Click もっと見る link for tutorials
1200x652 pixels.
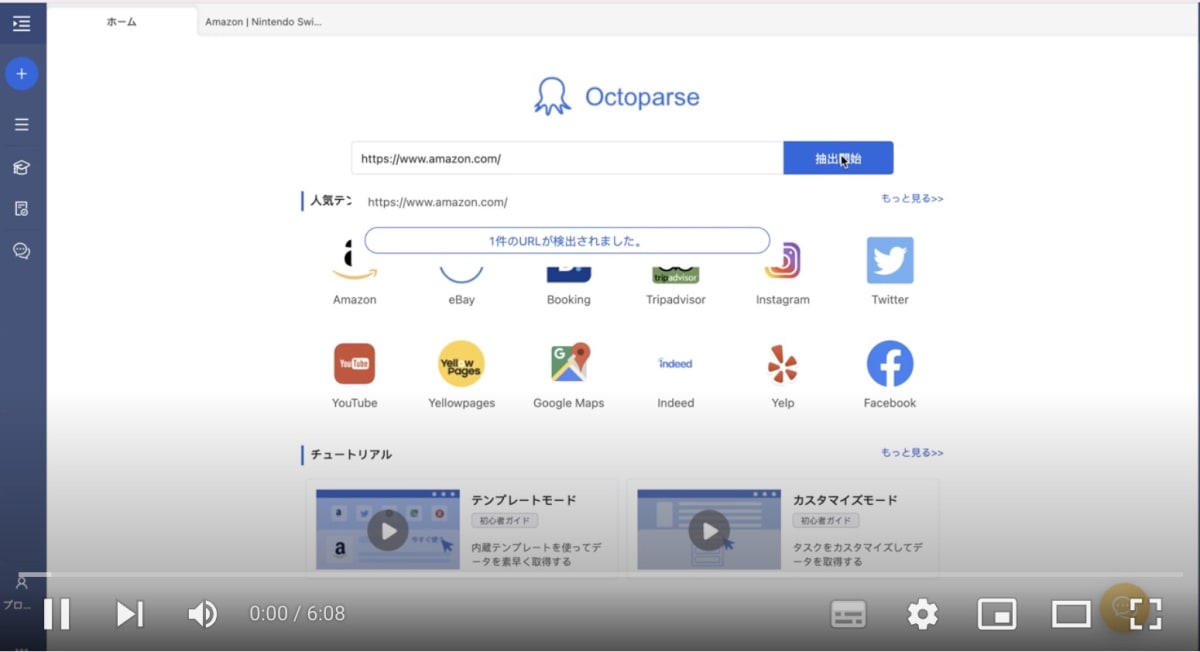click(x=912, y=453)
